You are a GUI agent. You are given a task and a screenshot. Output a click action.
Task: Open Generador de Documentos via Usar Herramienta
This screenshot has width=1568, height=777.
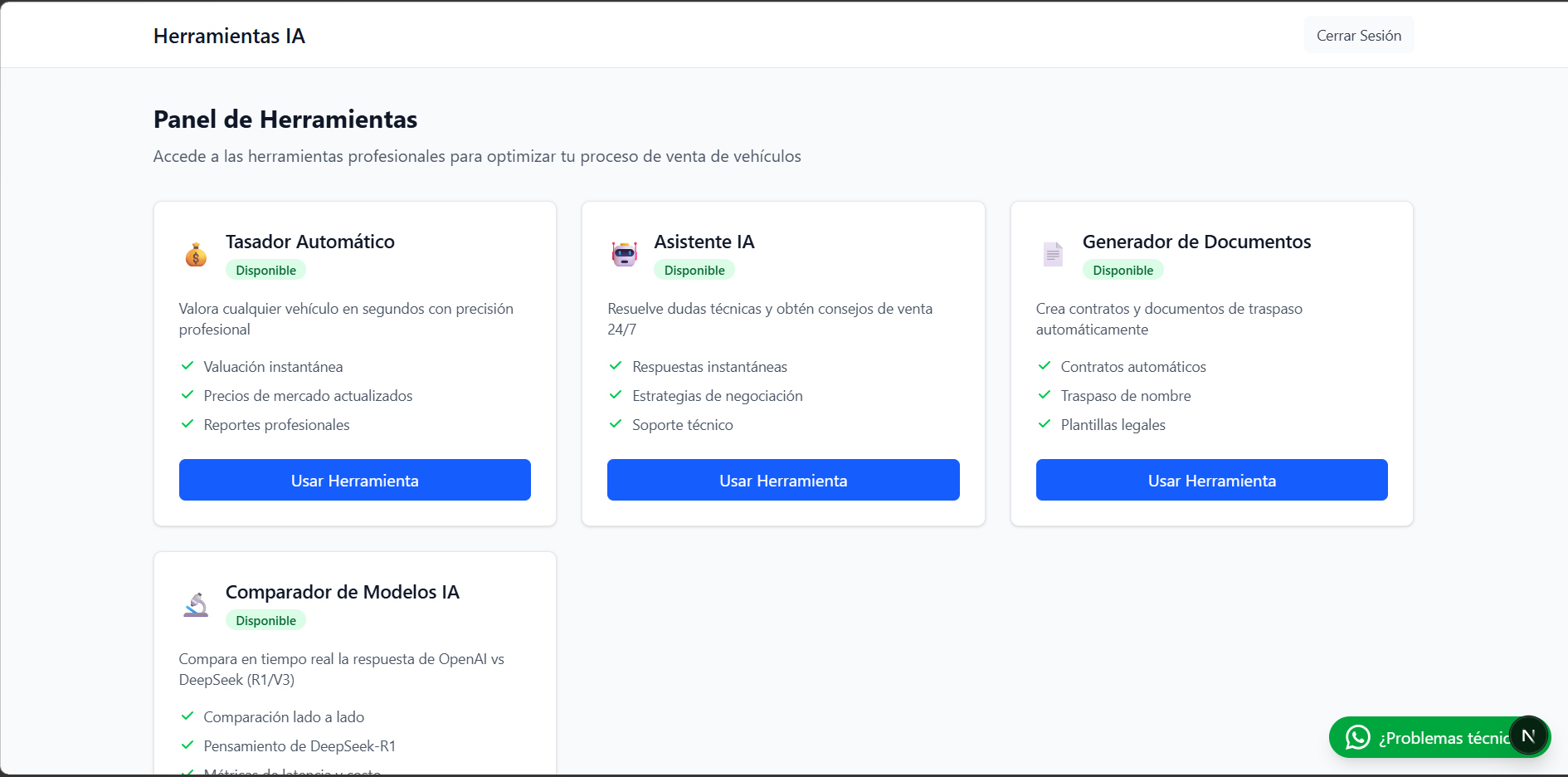pyautogui.click(x=1212, y=480)
